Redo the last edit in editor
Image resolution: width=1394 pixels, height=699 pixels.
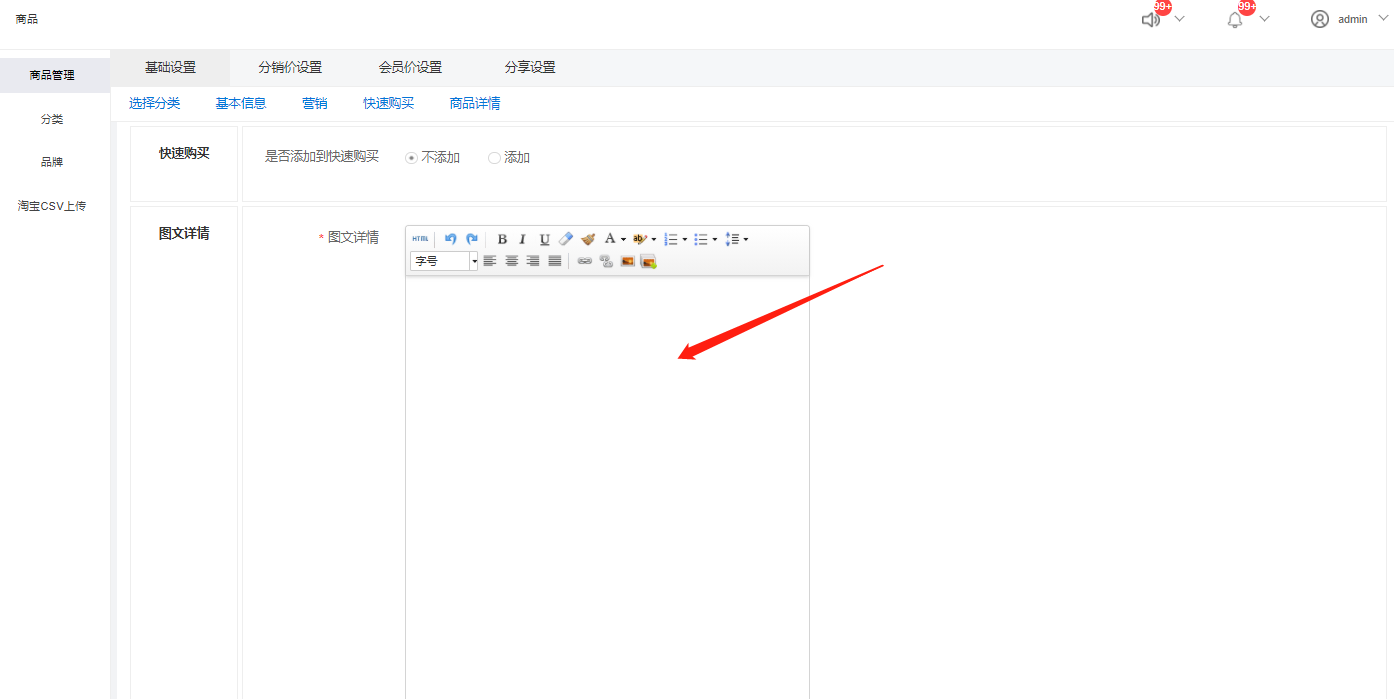(x=472, y=239)
